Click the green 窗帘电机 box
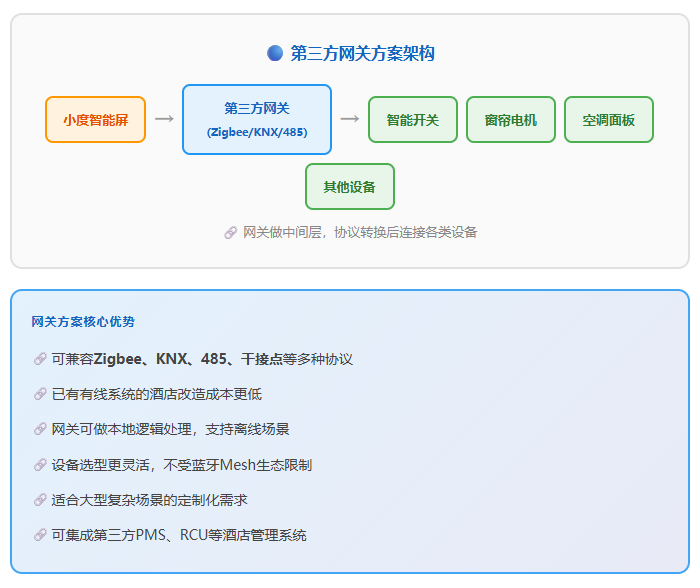The width and height of the screenshot is (700, 588). (x=511, y=120)
